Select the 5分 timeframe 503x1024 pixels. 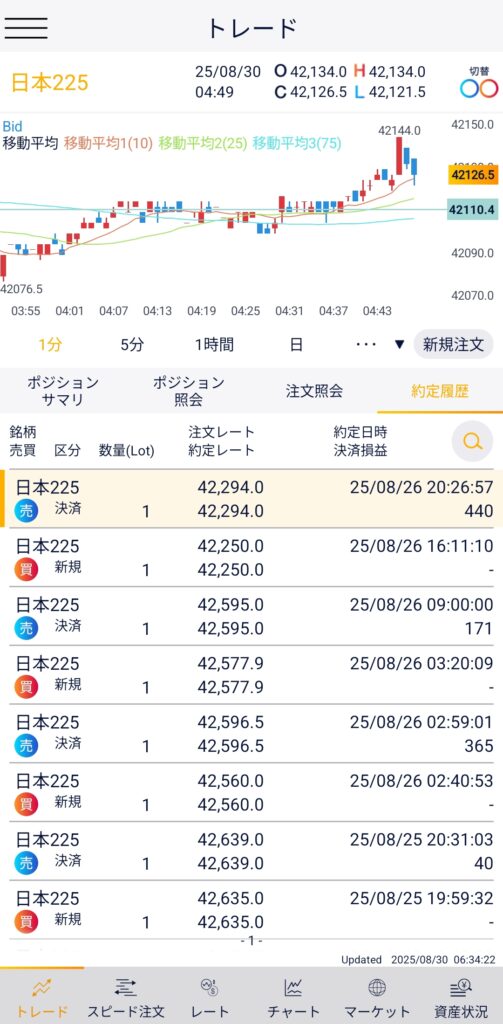132,345
